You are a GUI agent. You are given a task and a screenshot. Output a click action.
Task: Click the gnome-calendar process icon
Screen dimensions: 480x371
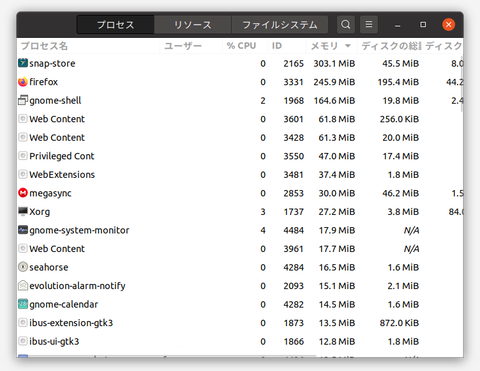point(23,304)
